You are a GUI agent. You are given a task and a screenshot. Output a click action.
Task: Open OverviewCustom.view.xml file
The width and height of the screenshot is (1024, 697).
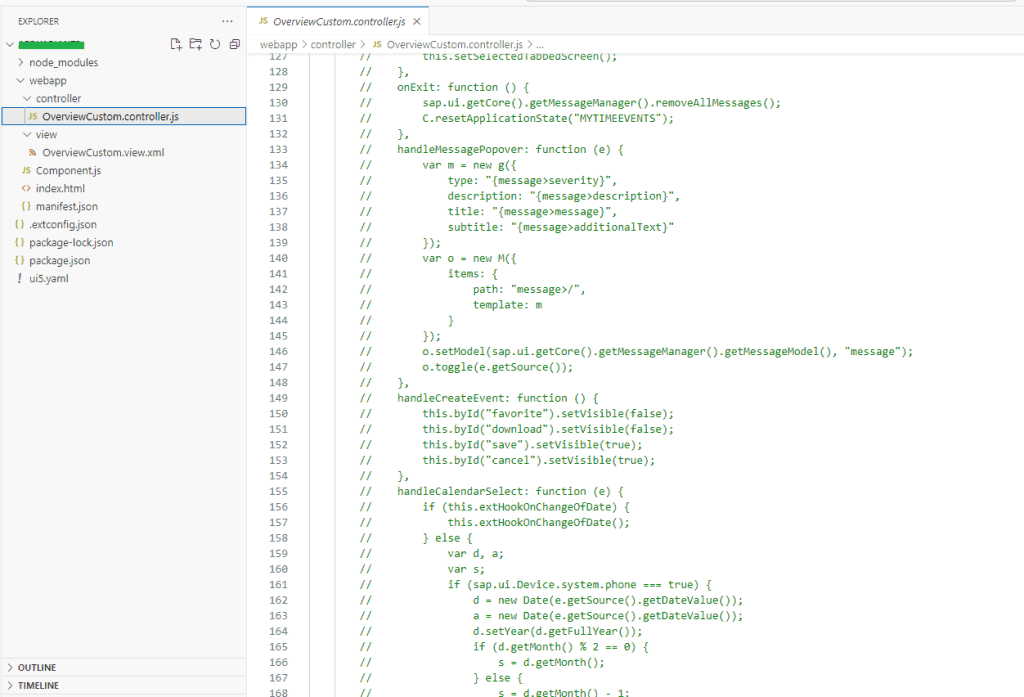(124, 152)
